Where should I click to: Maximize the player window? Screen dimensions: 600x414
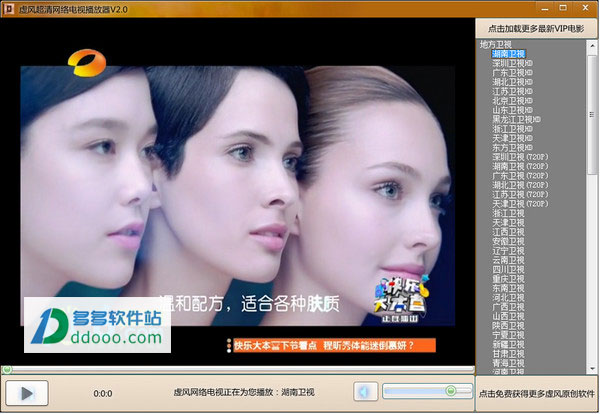click(x=563, y=8)
